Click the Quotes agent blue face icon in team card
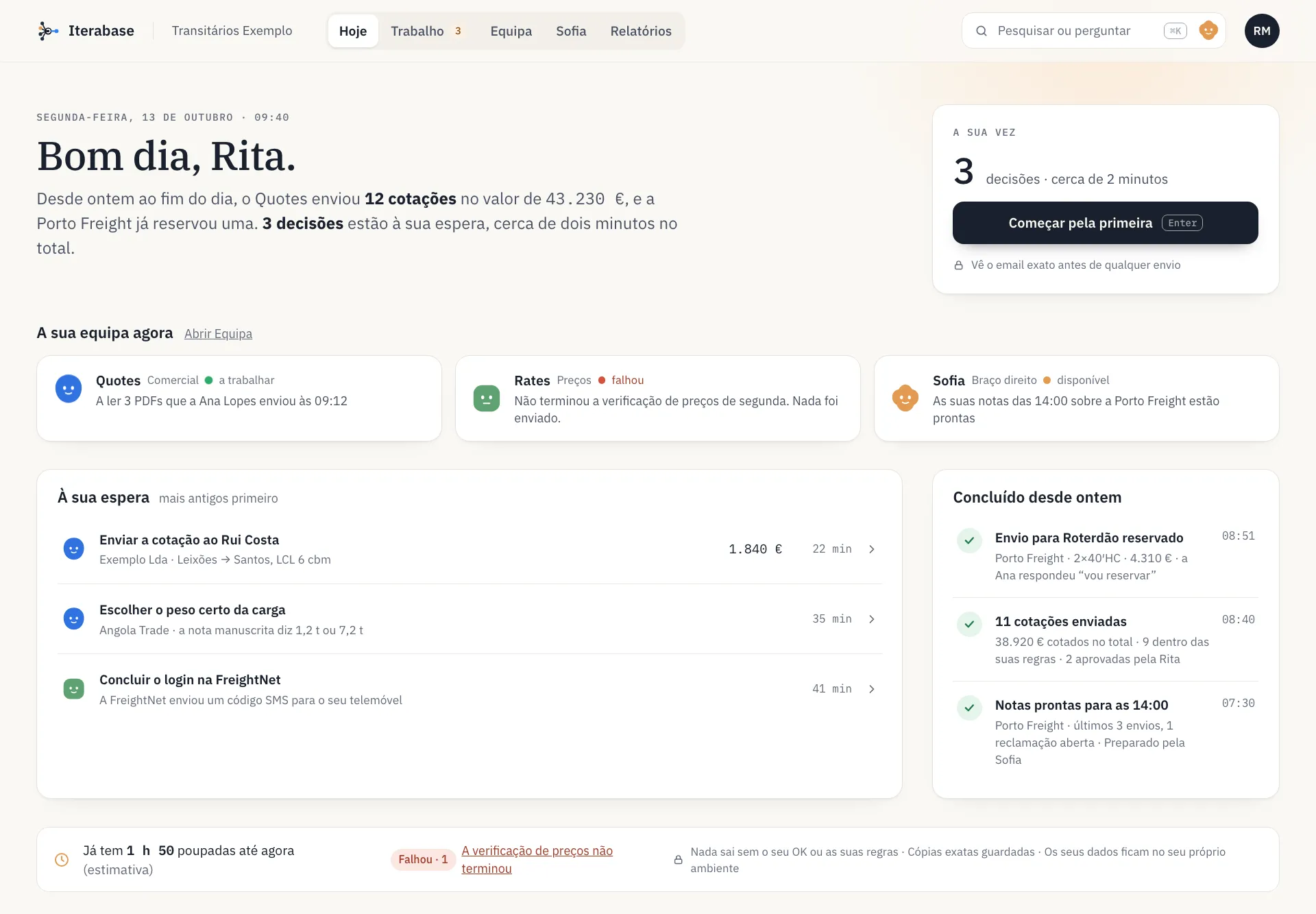This screenshot has width=1316, height=914. coord(69,389)
